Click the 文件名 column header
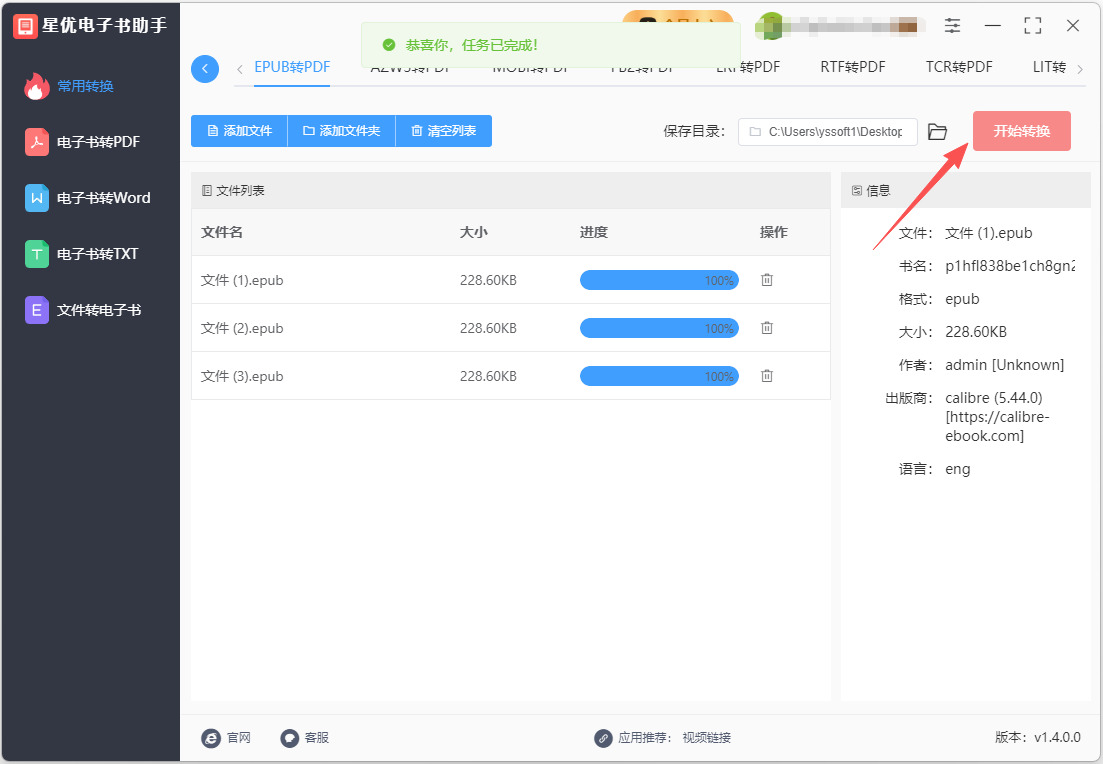The image size is (1103, 764). click(222, 232)
